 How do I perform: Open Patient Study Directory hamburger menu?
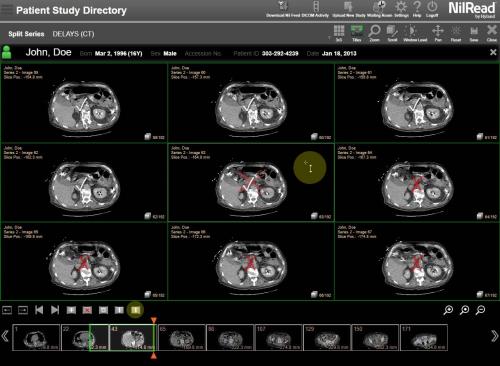click(7, 9)
